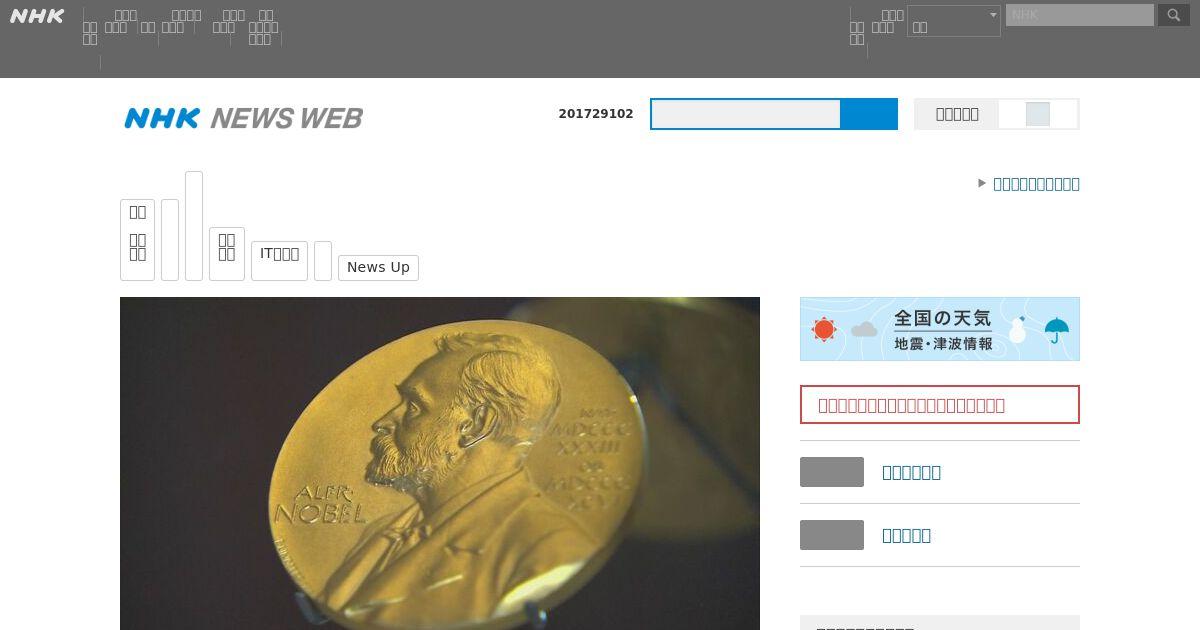Screen dimensions: 1200x630
Task: Click the sun icon in weather banner
Action: click(824, 329)
